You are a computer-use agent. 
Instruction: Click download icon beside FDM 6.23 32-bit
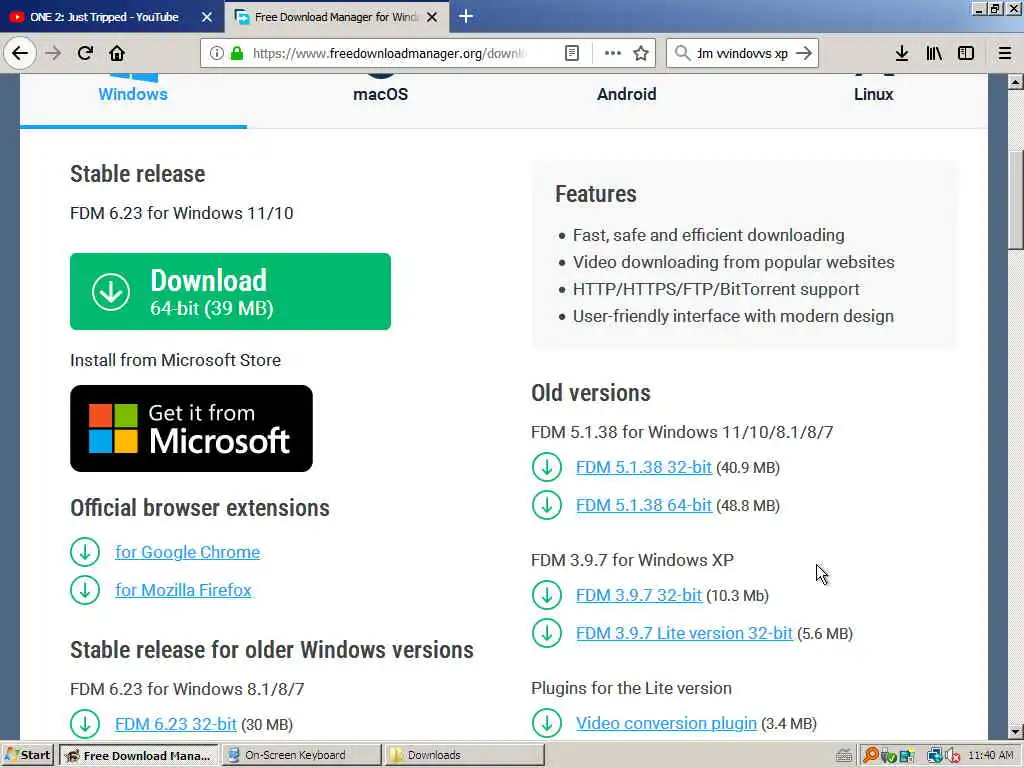click(x=85, y=724)
